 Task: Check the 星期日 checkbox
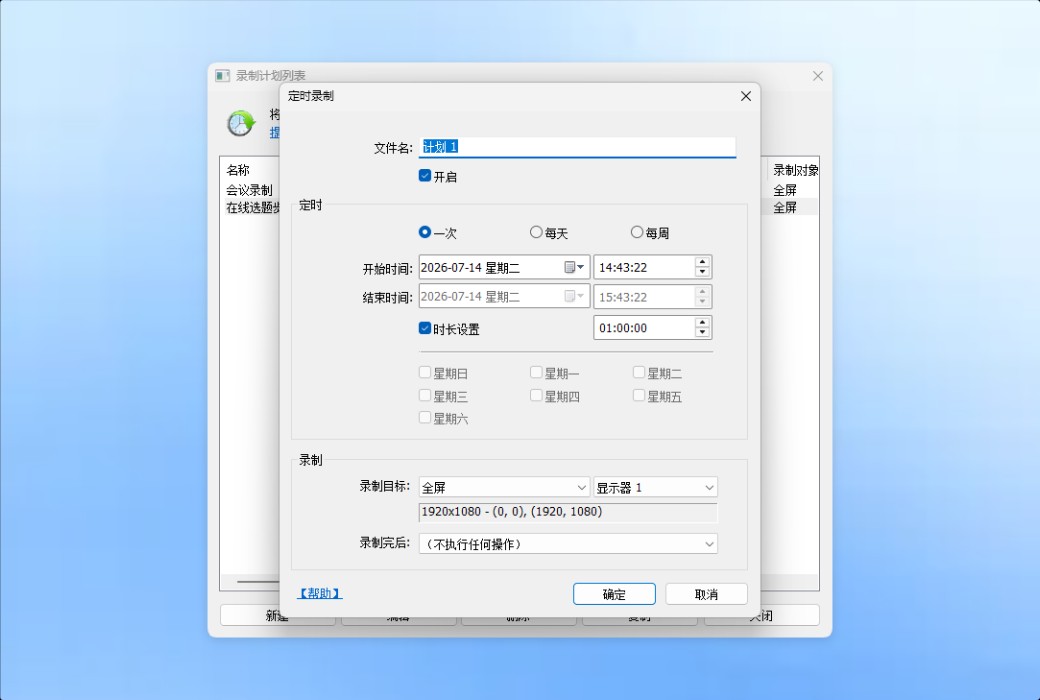point(425,372)
